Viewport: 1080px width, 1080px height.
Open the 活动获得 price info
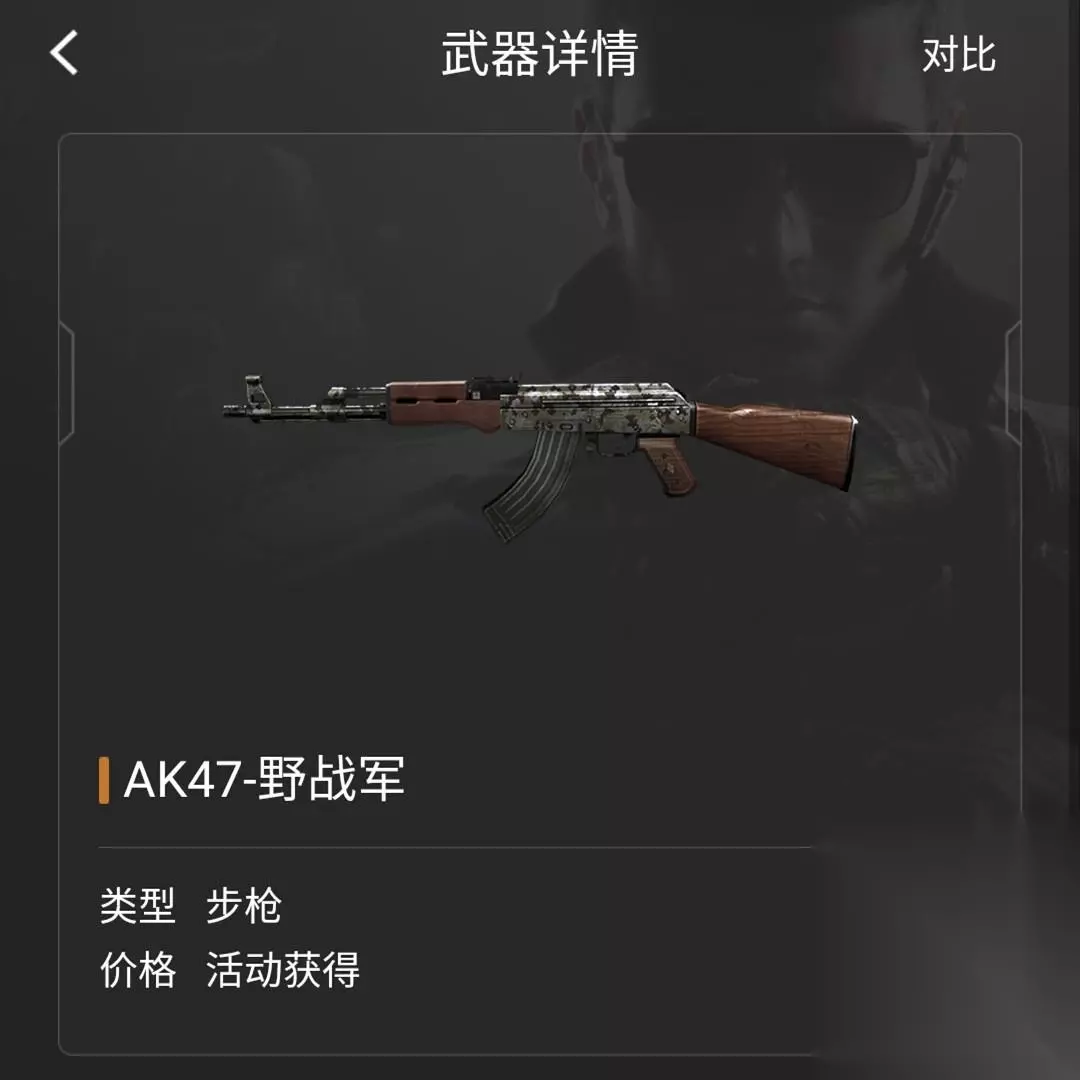pos(282,970)
